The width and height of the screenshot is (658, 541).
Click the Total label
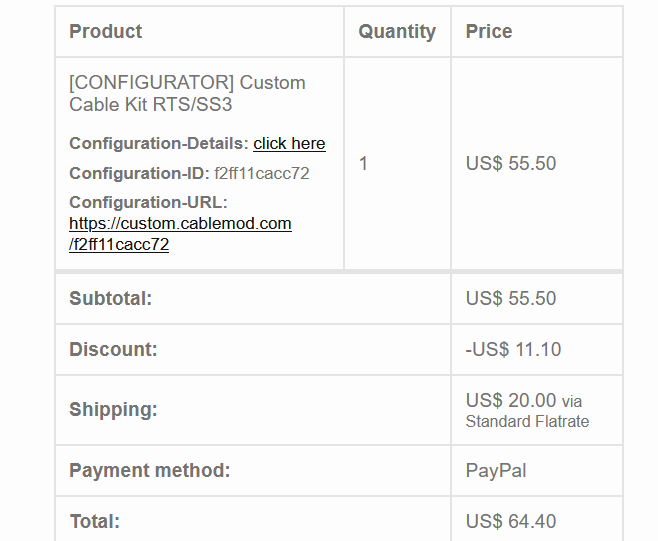[94, 521]
